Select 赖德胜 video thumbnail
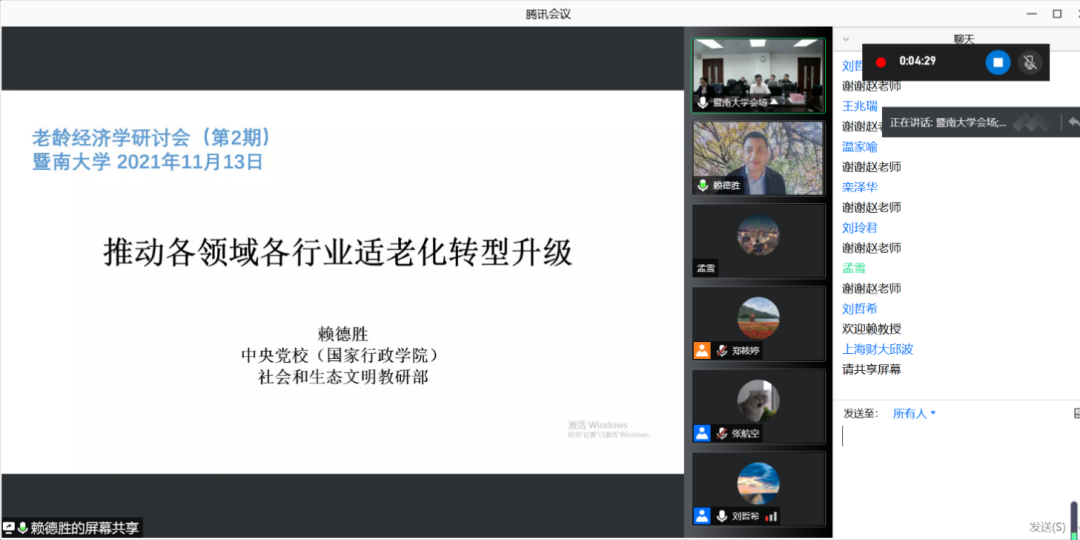1080x540 pixels. [x=758, y=158]
